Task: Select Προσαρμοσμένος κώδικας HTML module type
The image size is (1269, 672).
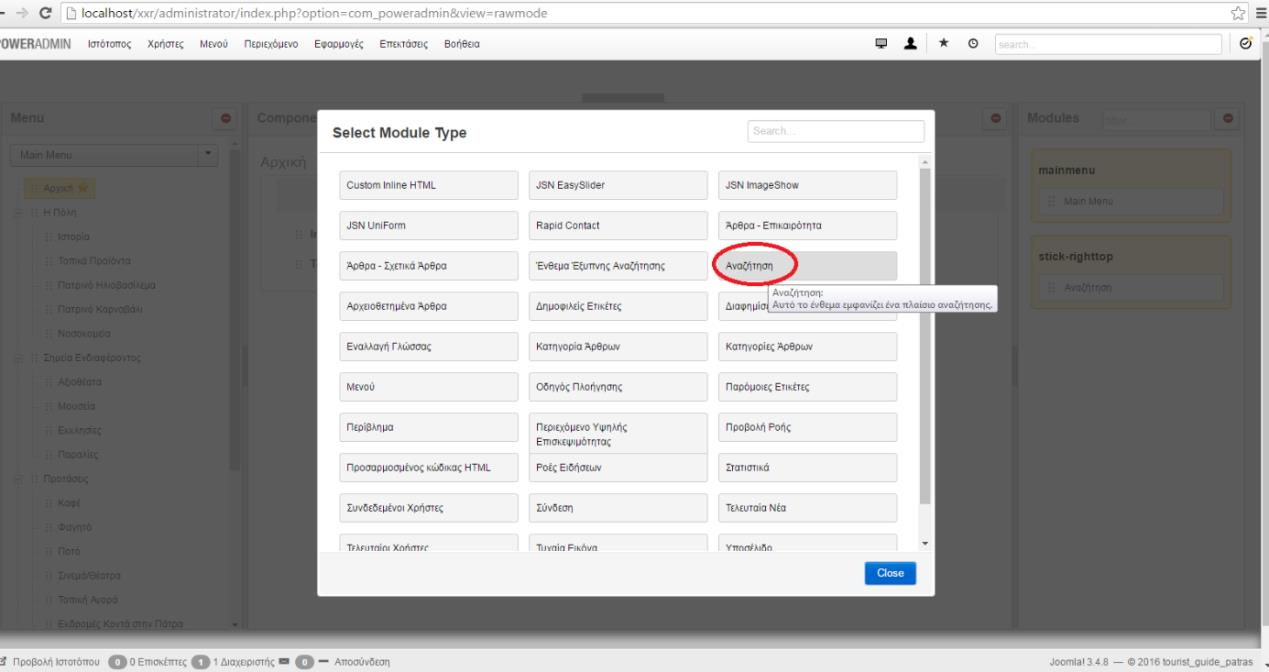Action: pyautogui.click(x=427, y=467)
